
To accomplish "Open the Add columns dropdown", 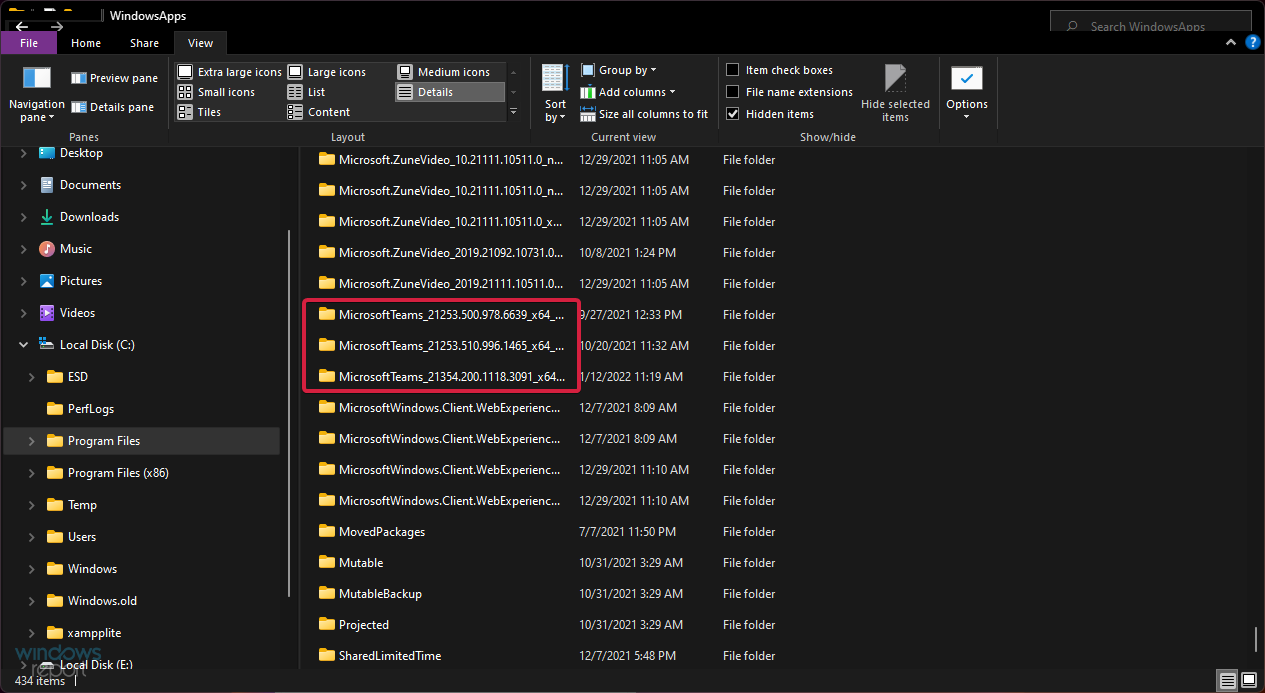I will 628,92.
